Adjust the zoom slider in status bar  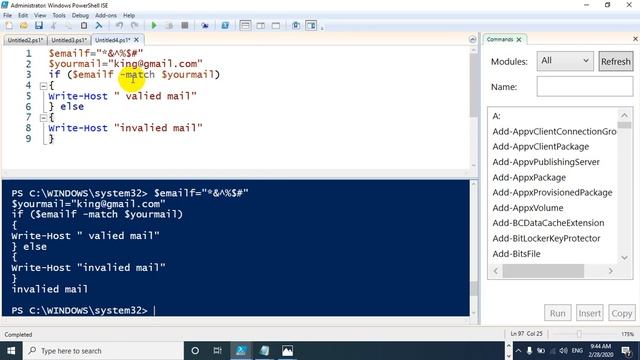coord(579,334)
